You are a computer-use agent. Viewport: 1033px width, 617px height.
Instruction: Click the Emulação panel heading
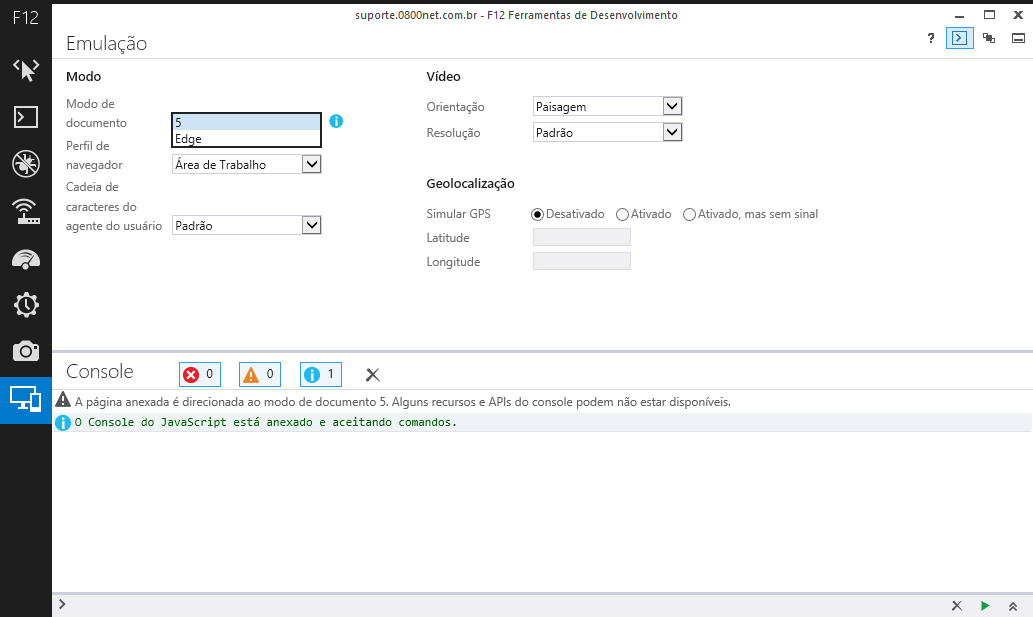point(106,43)
